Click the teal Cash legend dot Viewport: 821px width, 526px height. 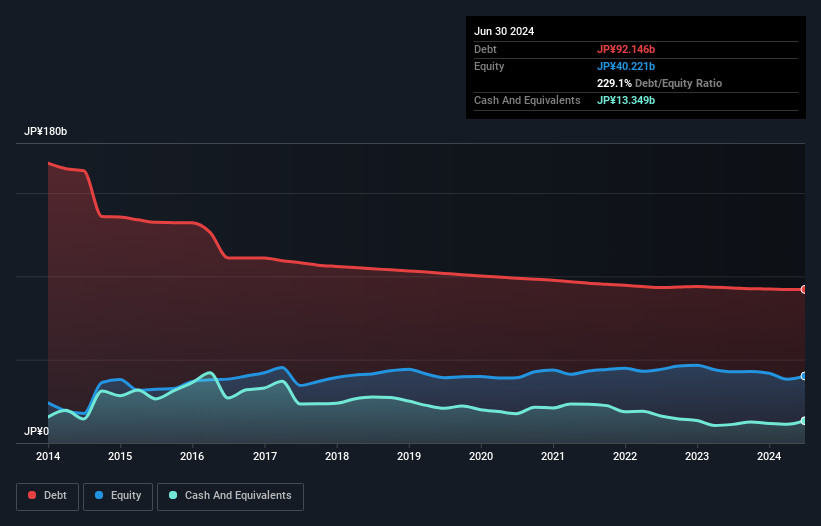point(173,495)
